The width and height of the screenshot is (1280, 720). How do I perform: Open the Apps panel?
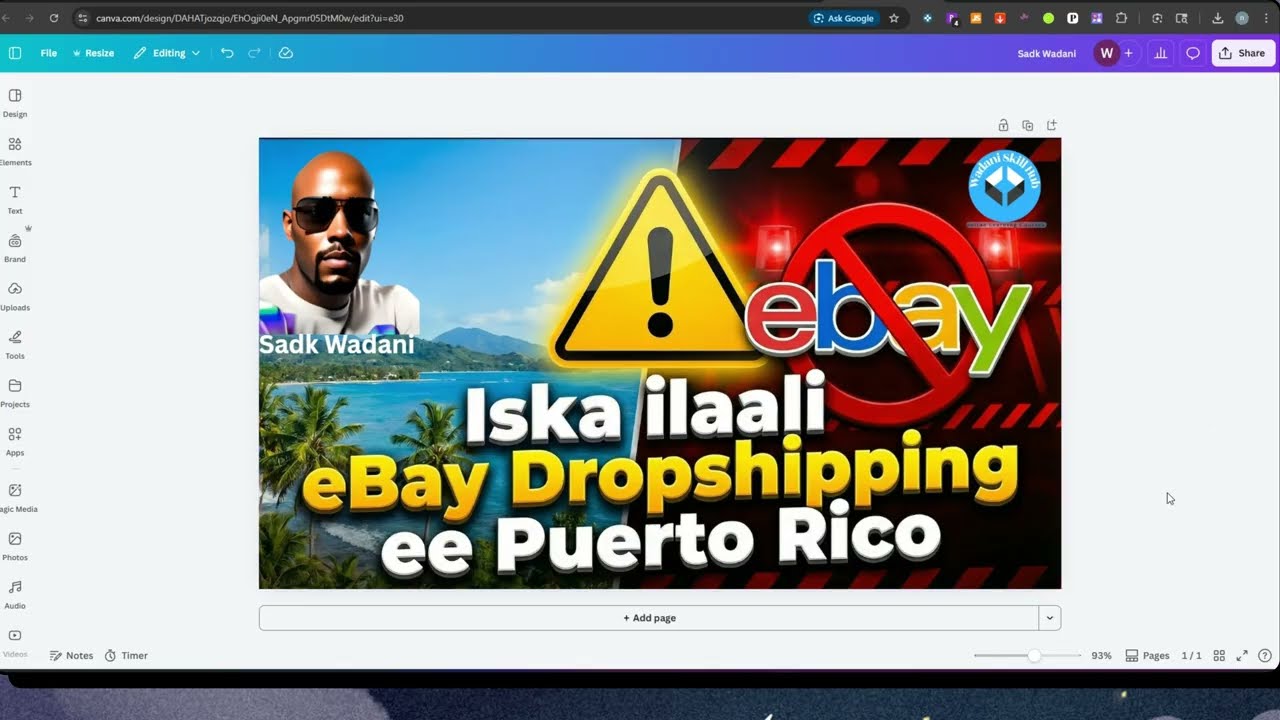pyautogui.click(x=15, y=442)
